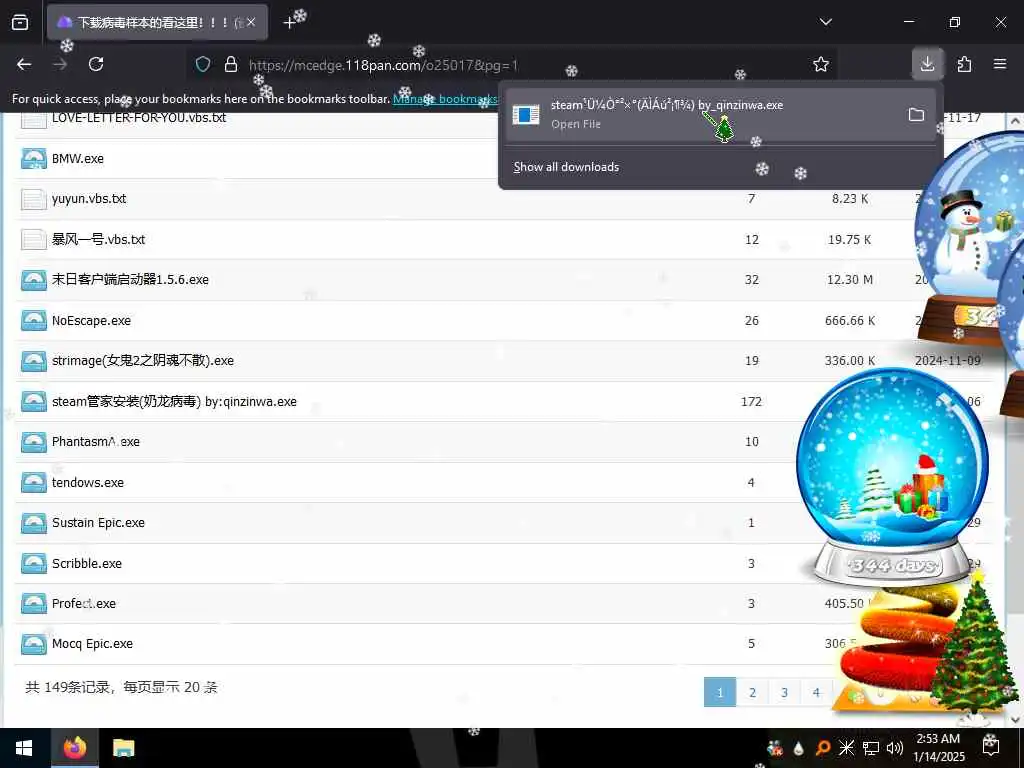
Task: Click the Firefox View icon
Action: click(20, 22)
